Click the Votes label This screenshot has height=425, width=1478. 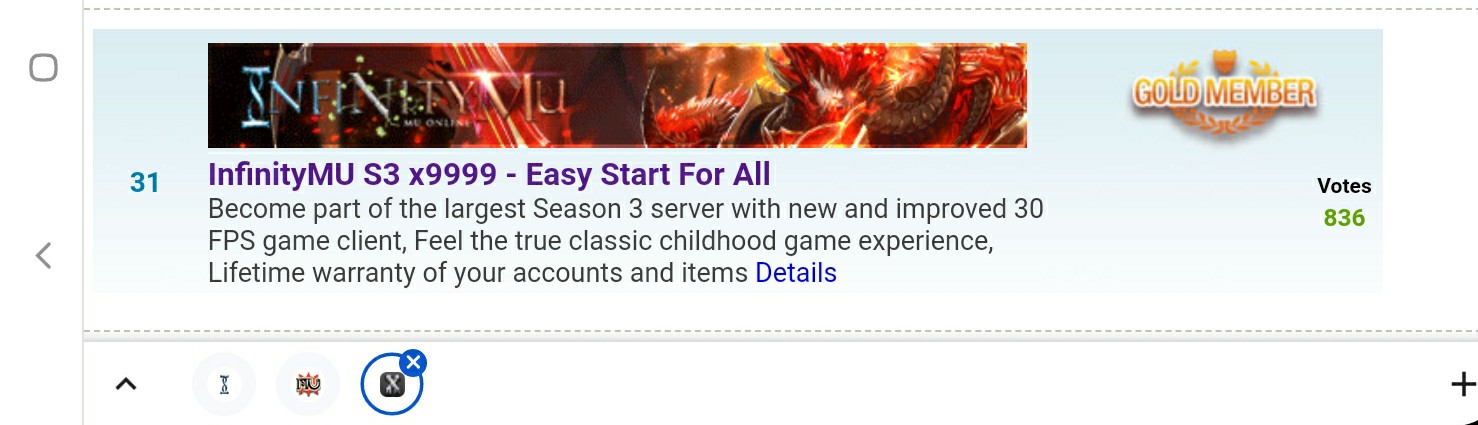point(1344,186)
